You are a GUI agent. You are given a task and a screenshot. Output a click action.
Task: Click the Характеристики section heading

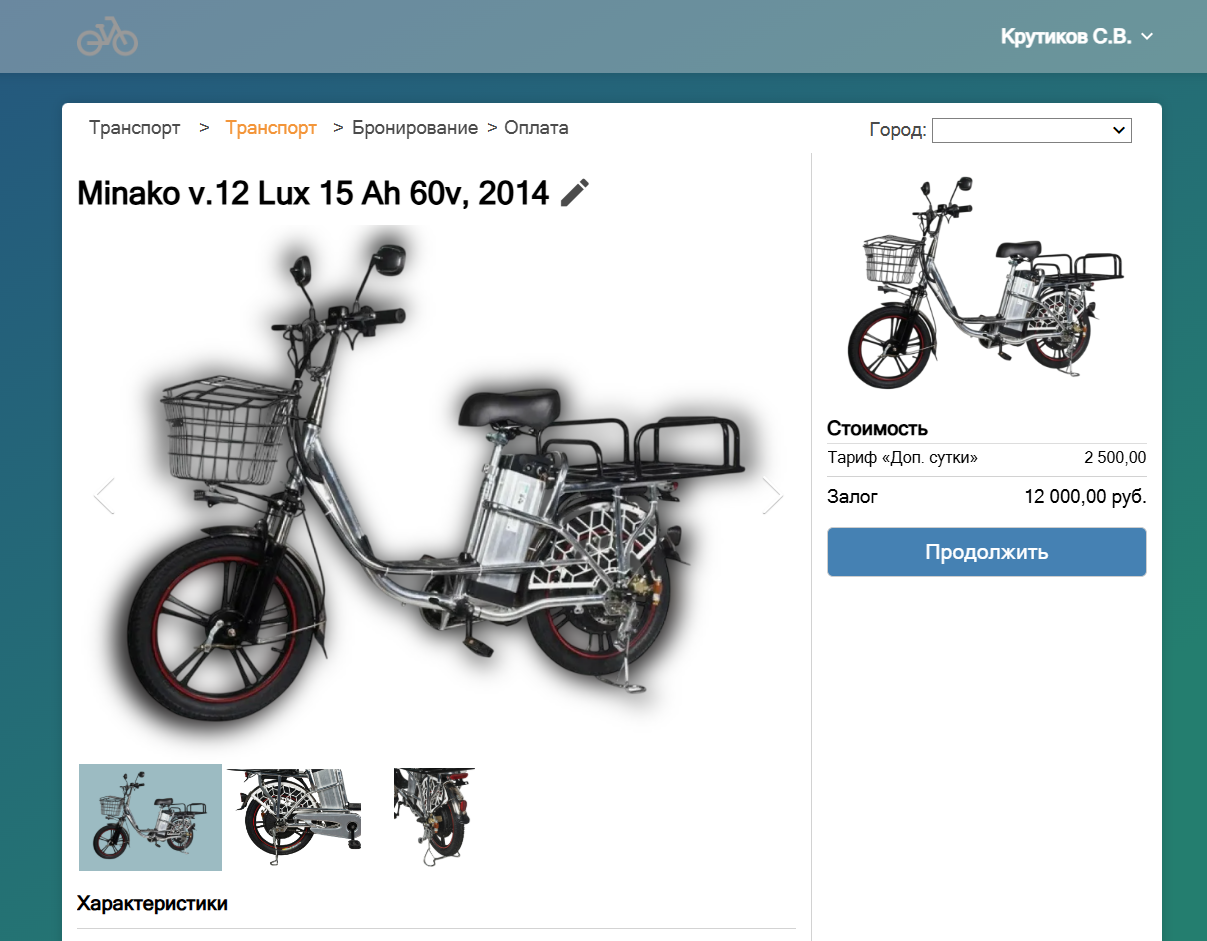152,904
